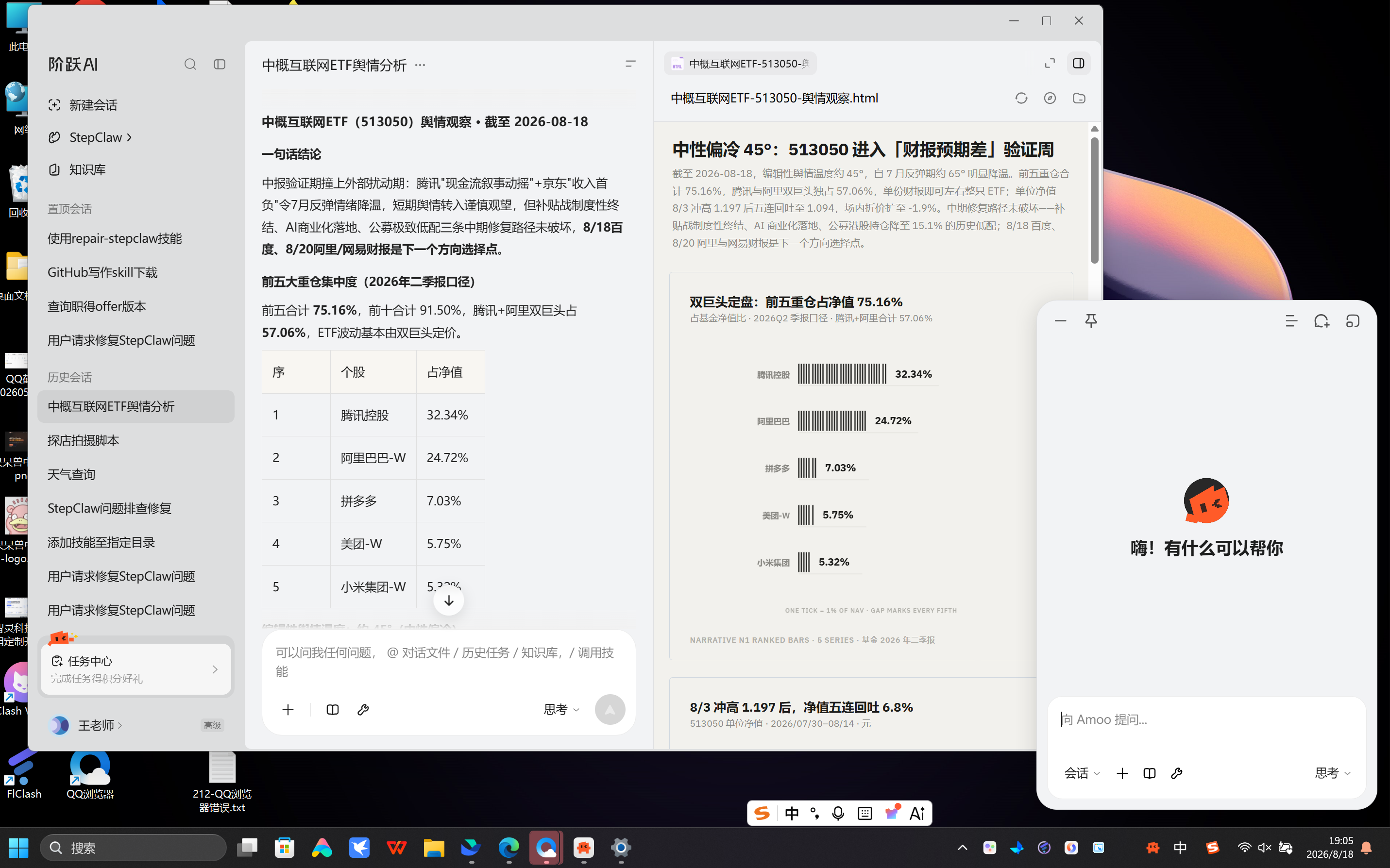
Task: Open Amoo conversation list icon
Action: 1291,321
